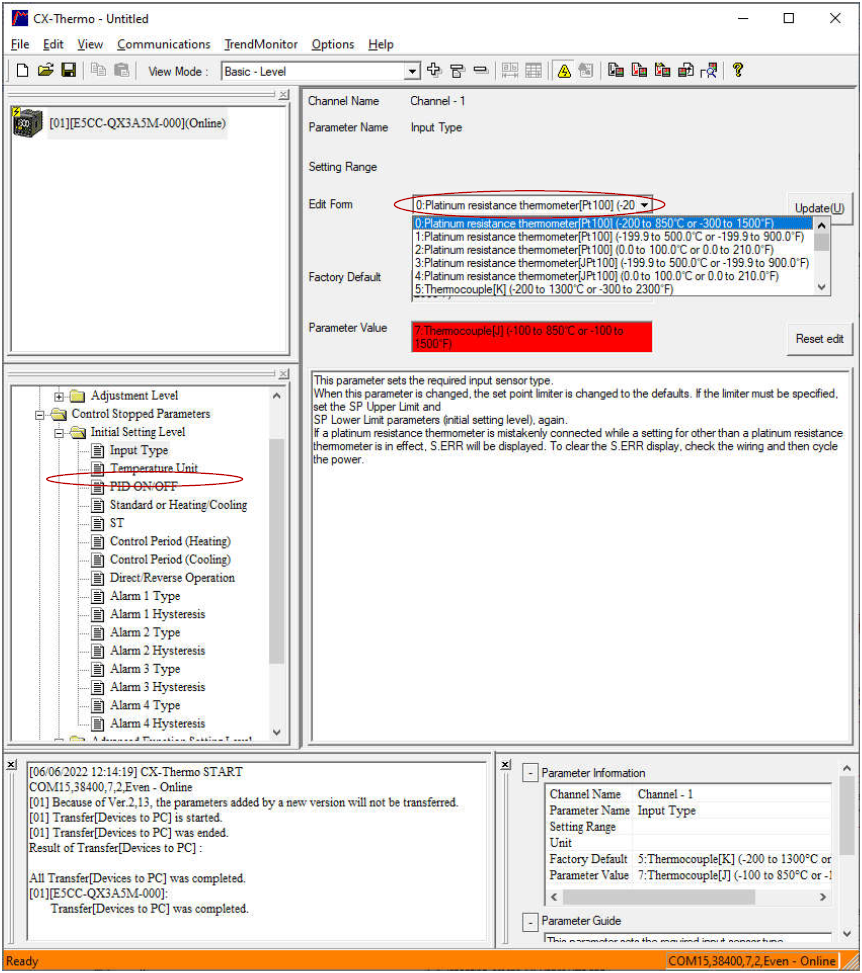The image size is (862, 973).
Task: Select Standard or Heating/Cooling tree item
Action: [x=178, y=504]
